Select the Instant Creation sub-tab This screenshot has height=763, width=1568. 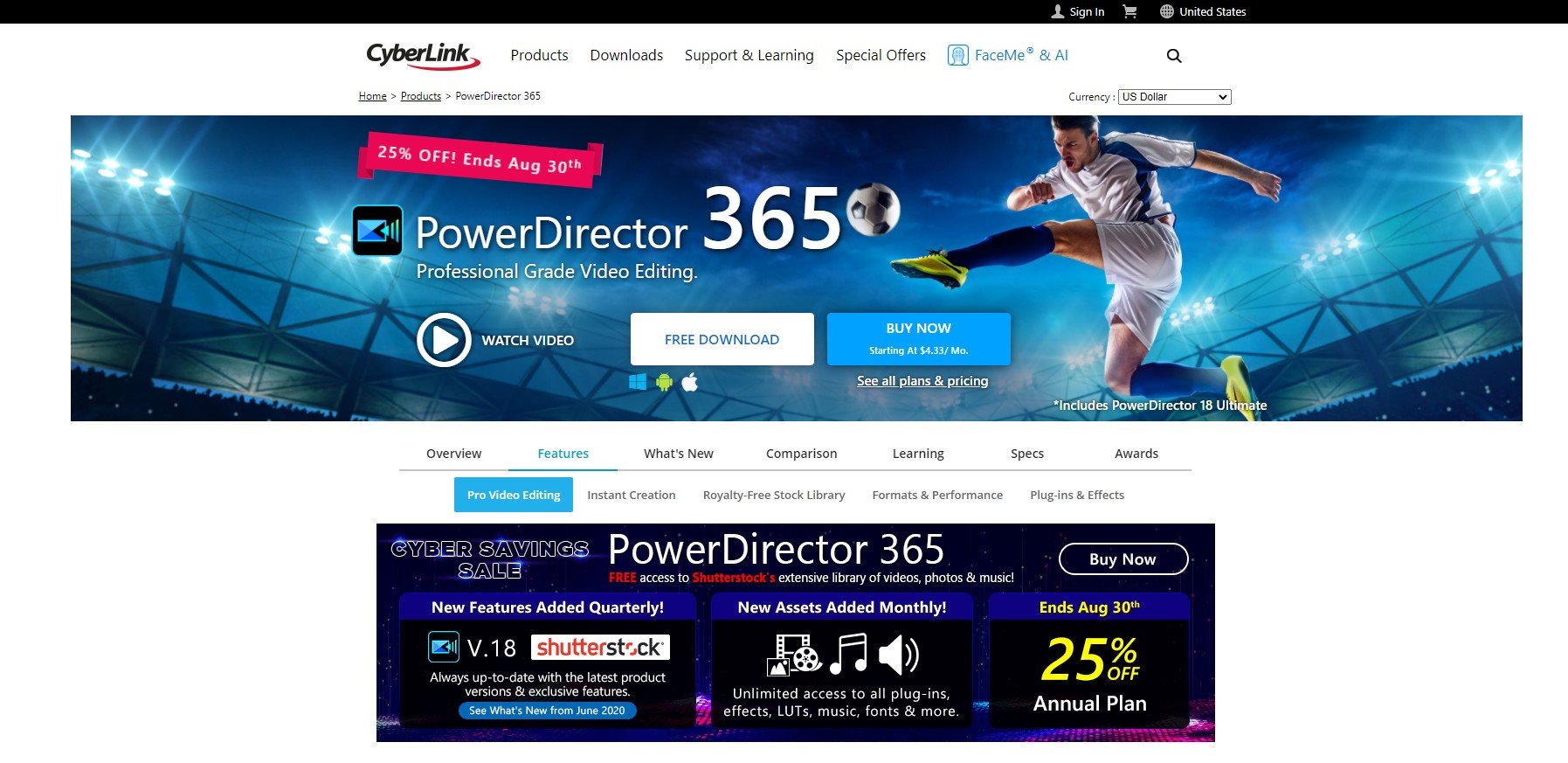pyautogui.click(x=632, y=495)
